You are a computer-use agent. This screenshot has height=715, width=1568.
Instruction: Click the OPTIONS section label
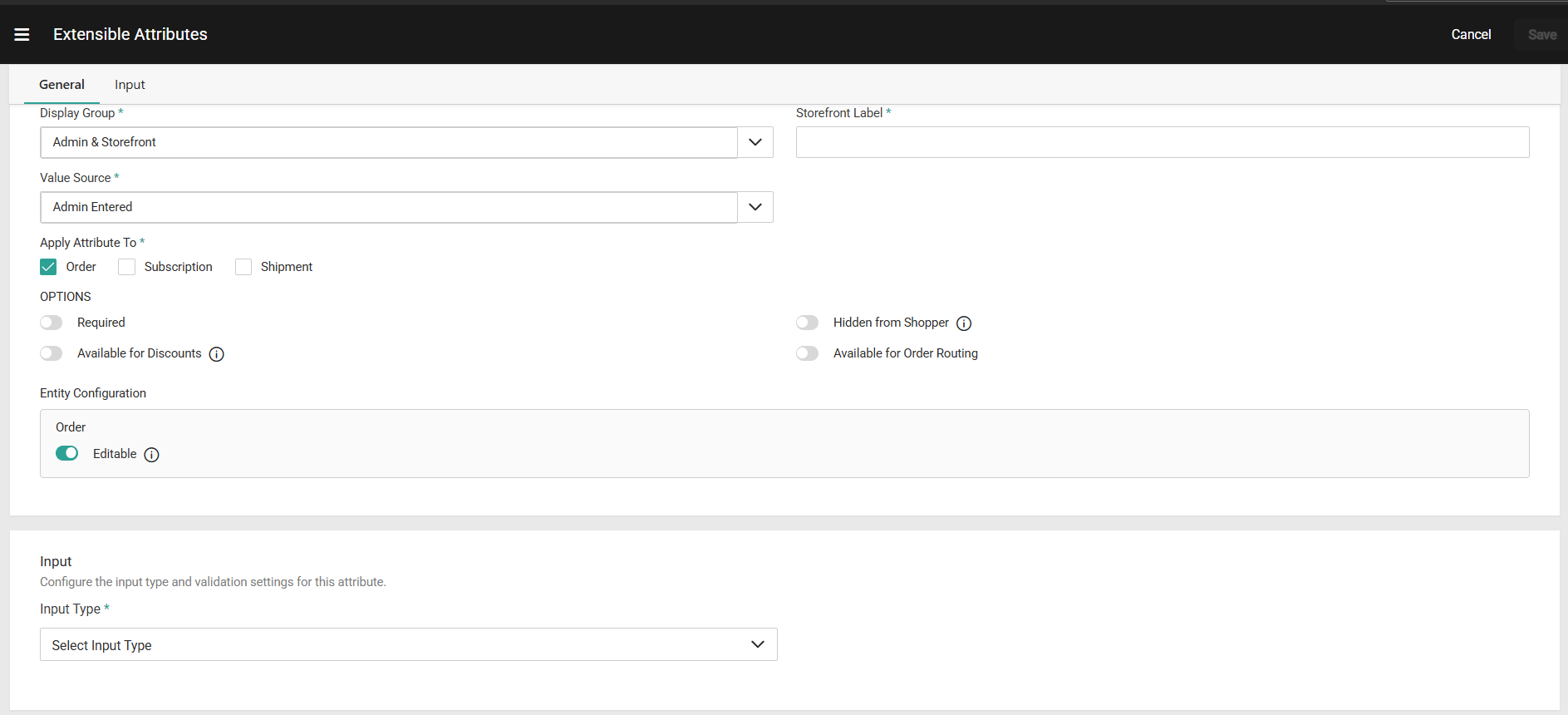(x=66, y=297)
